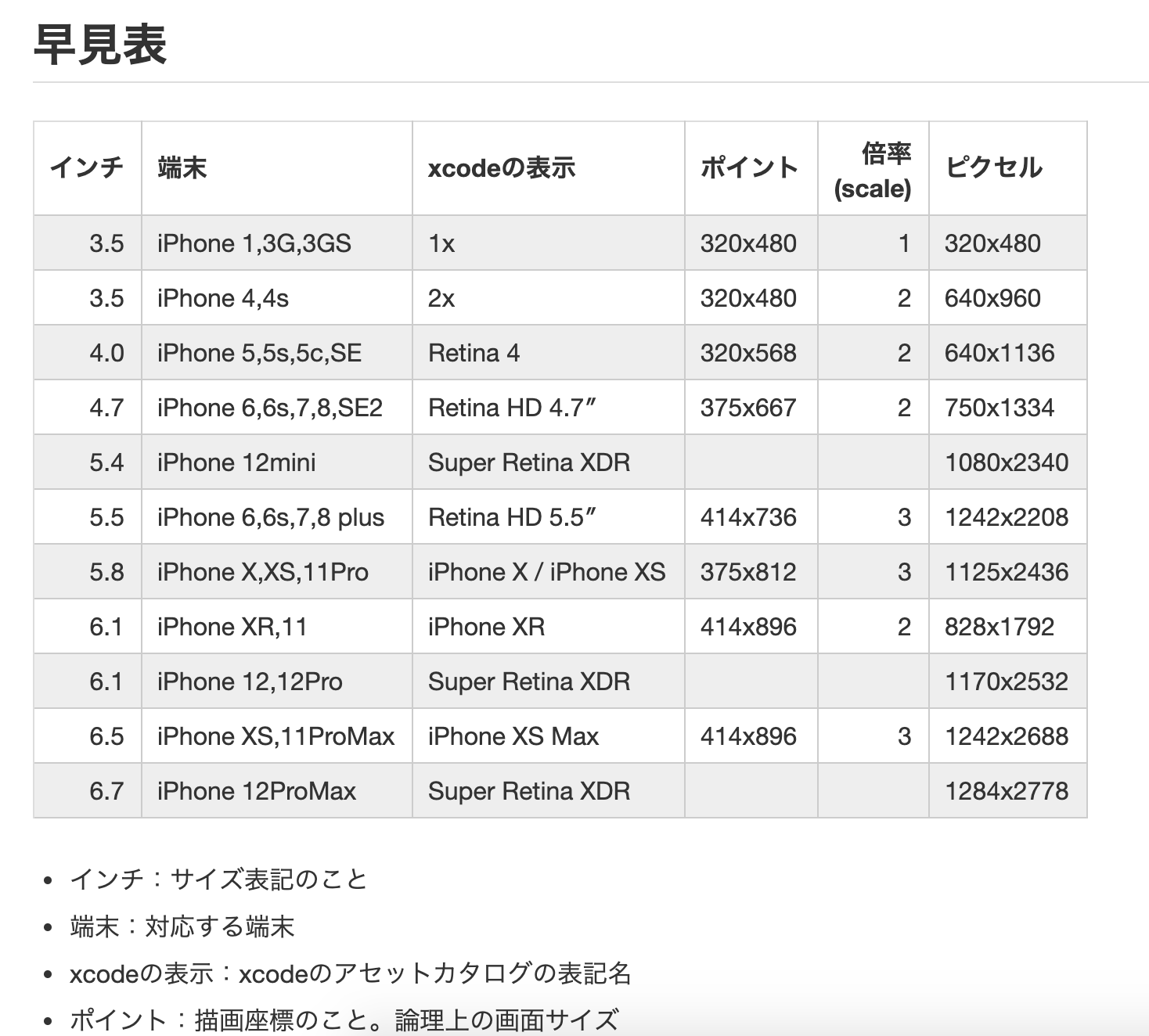The width and height of the screenshot is (1149, 1036).
Task: Click the 375x812 point cell
Action: [x=751, y=572]
